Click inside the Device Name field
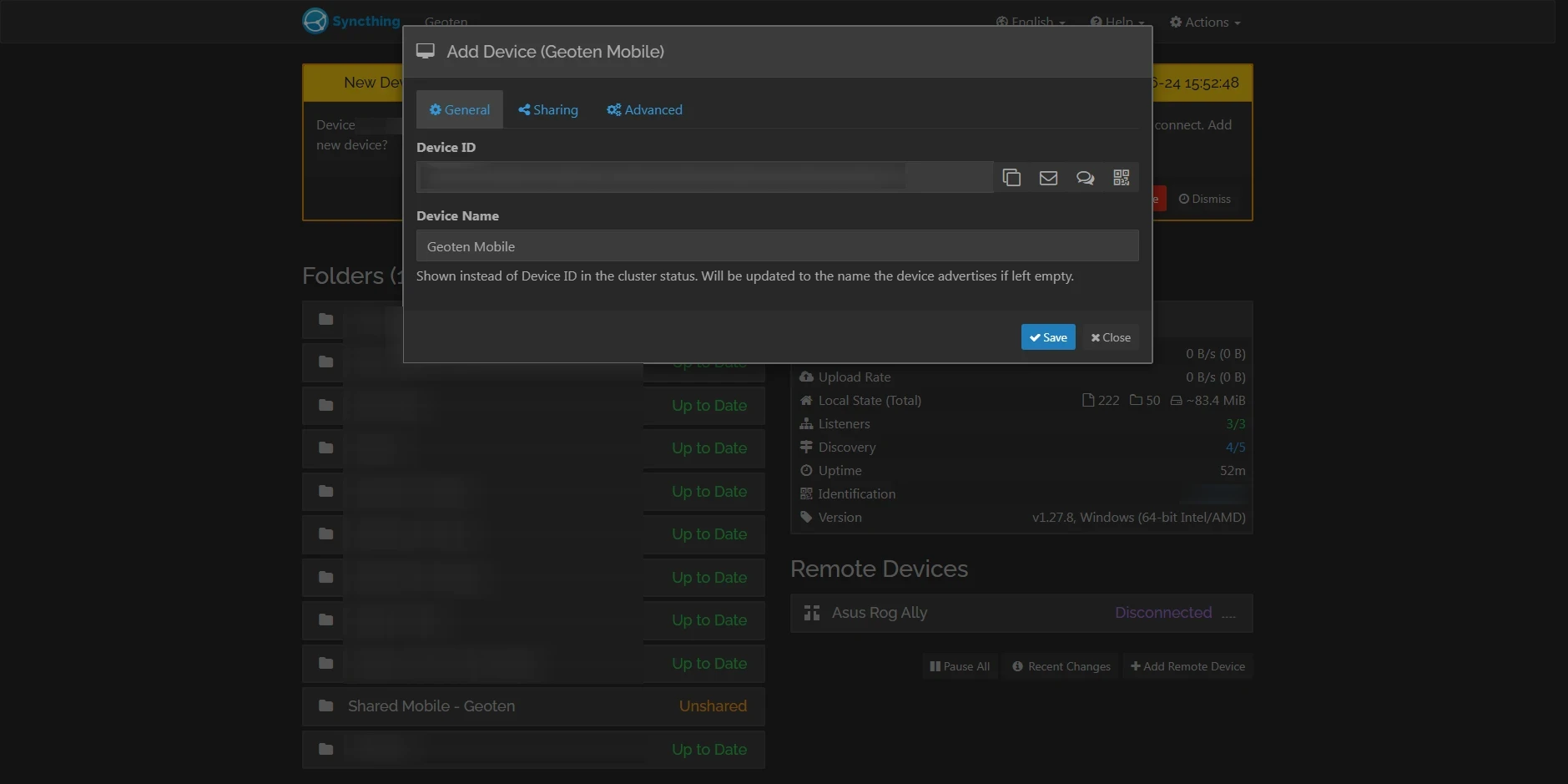 tap(778, 245)
